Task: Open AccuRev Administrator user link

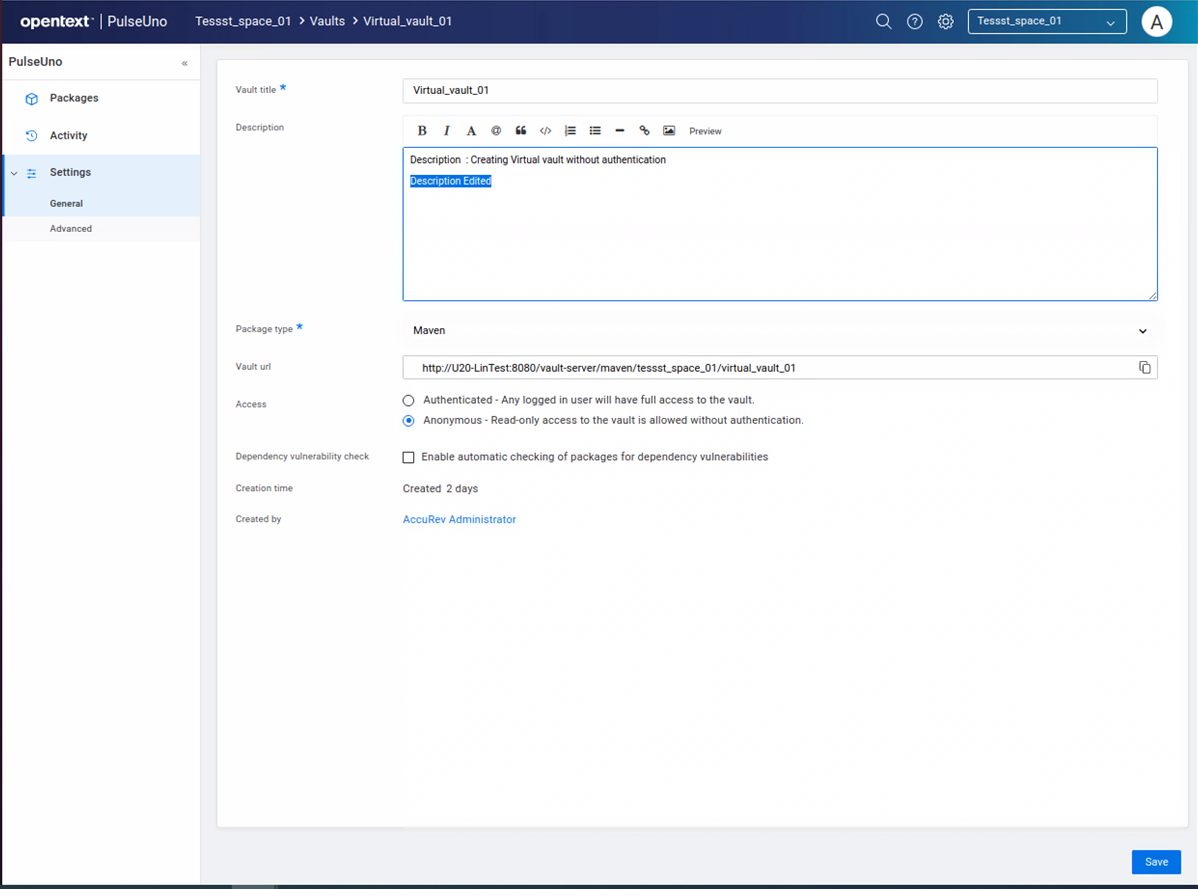Action: tap(459, 520)
